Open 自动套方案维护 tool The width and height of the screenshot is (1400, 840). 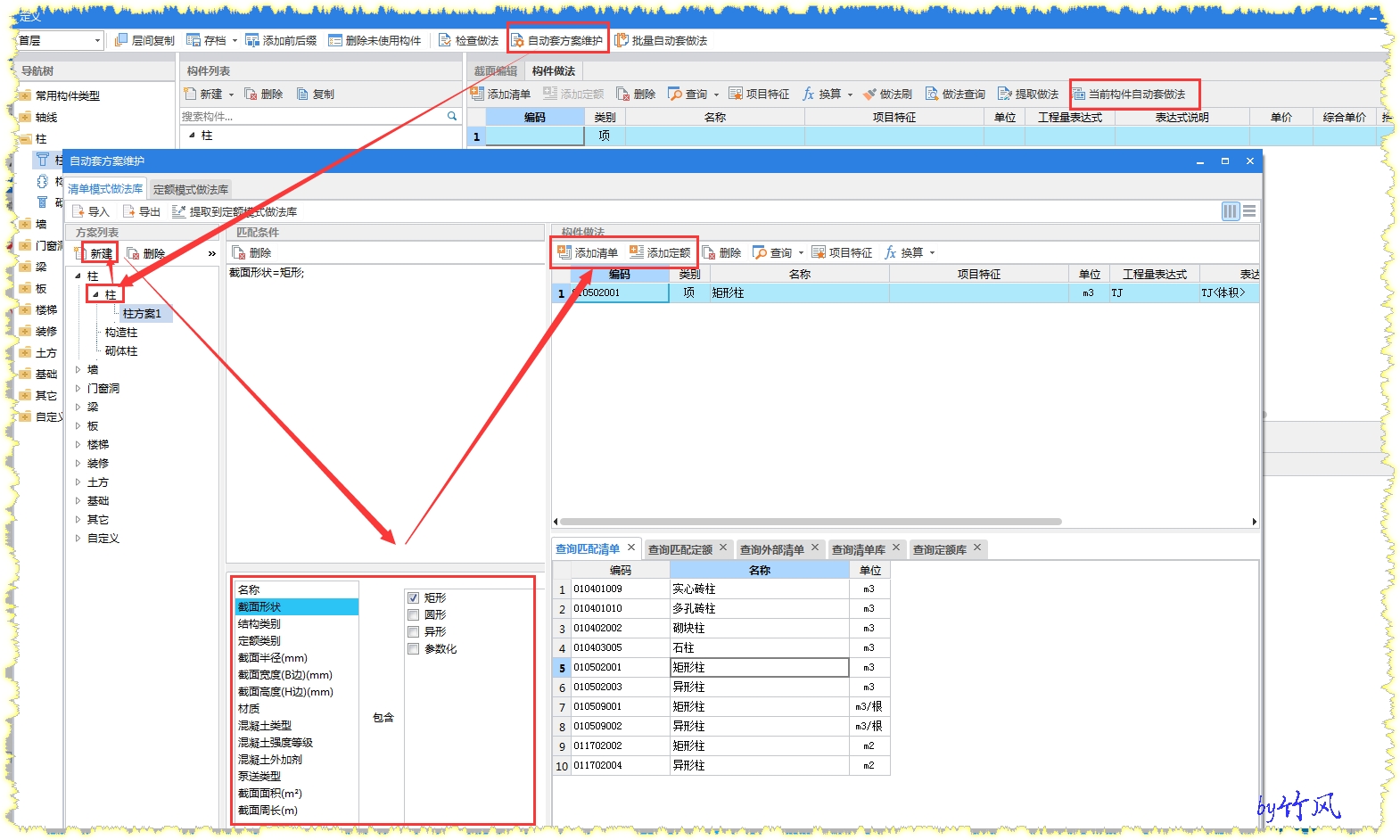556,40
